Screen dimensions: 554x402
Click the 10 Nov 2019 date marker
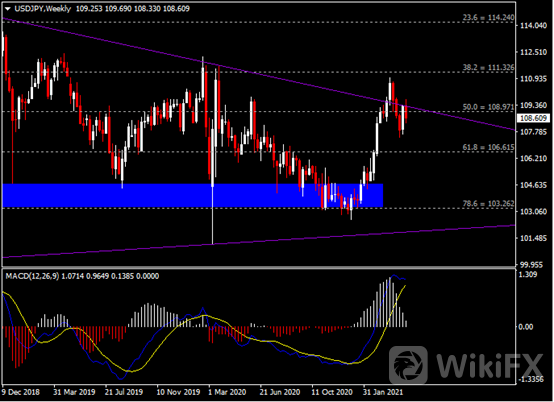pos(178,392)
